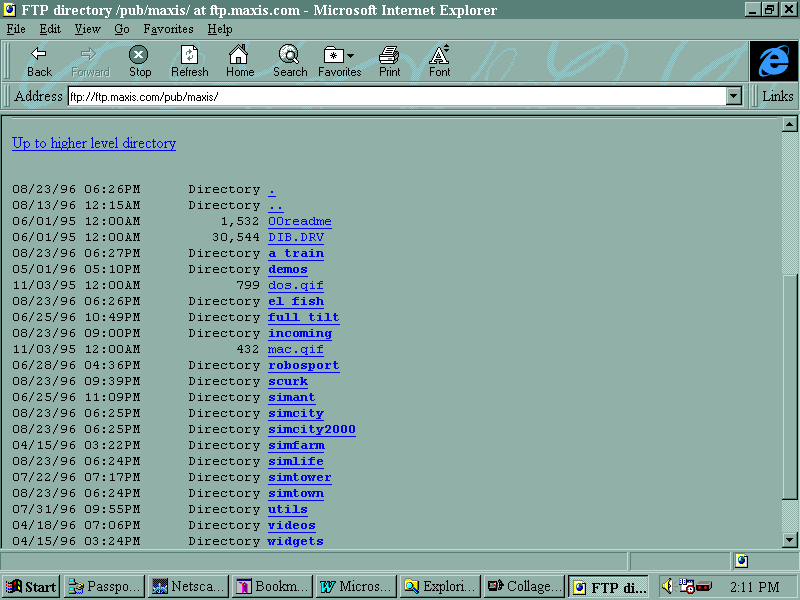
Task: Switch to the Netscape taskbar window
Action: pyautogui.click(x=187, y=587)
